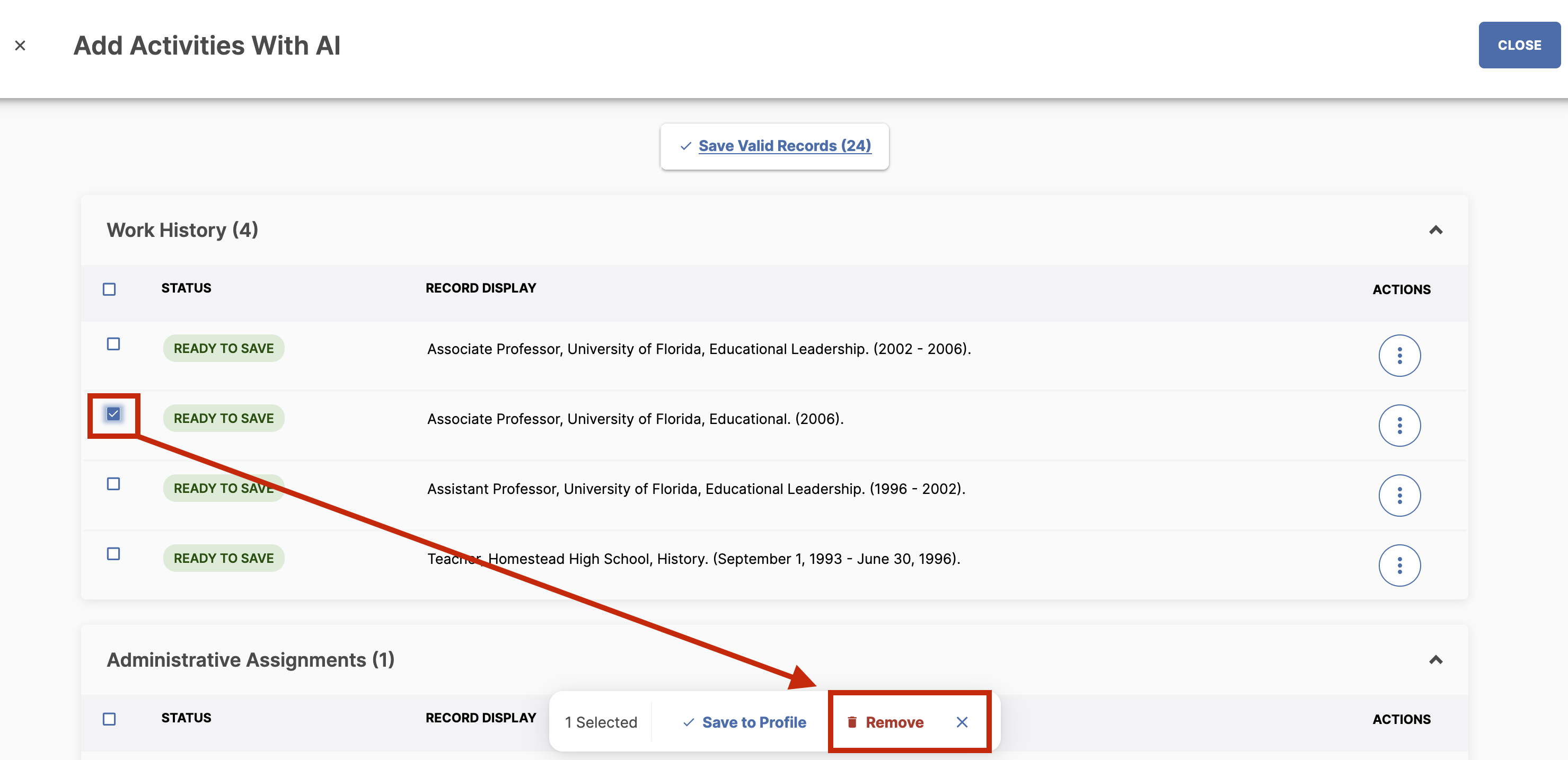Click RECORD DISPLAY column header in Work History
The height and width of the screenshot is (760, 1568).
481,288
